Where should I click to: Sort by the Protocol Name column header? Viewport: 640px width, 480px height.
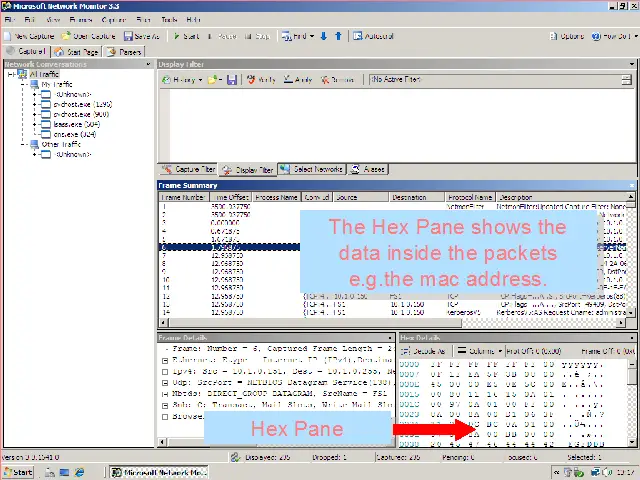click(470, 197)
